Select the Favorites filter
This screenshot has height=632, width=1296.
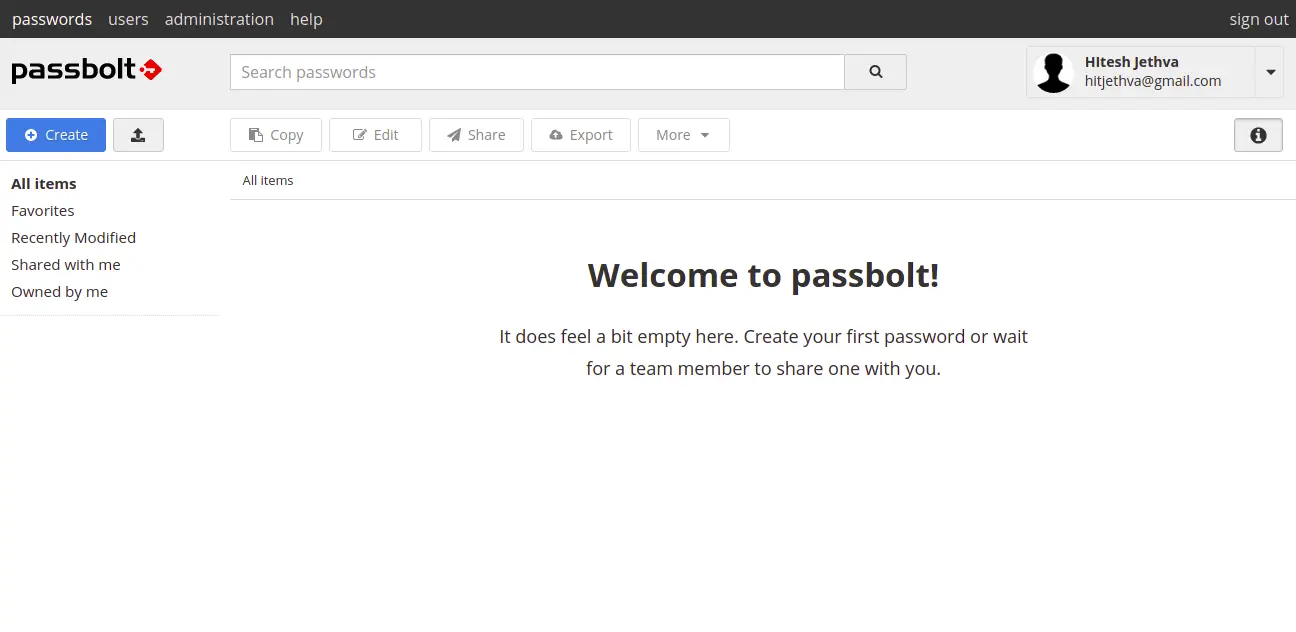pos(43,211)
